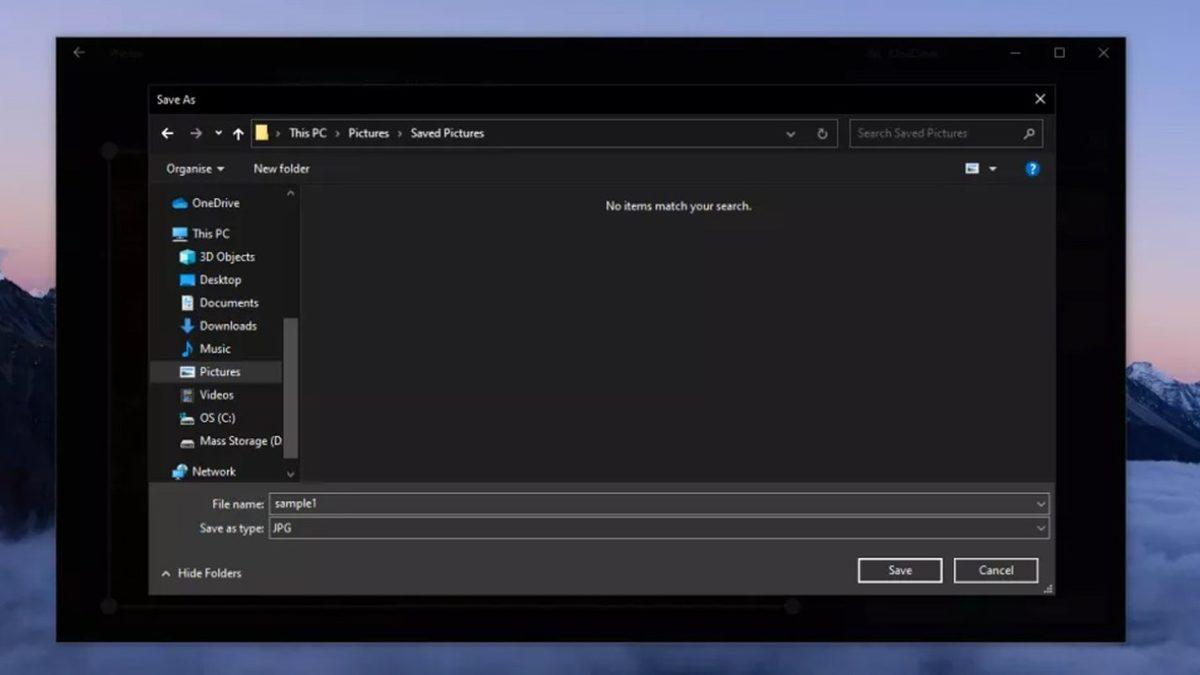Refresh the Saved Pictures folder view
Screen dimensions: 1200x675
[x=822, y=133]
